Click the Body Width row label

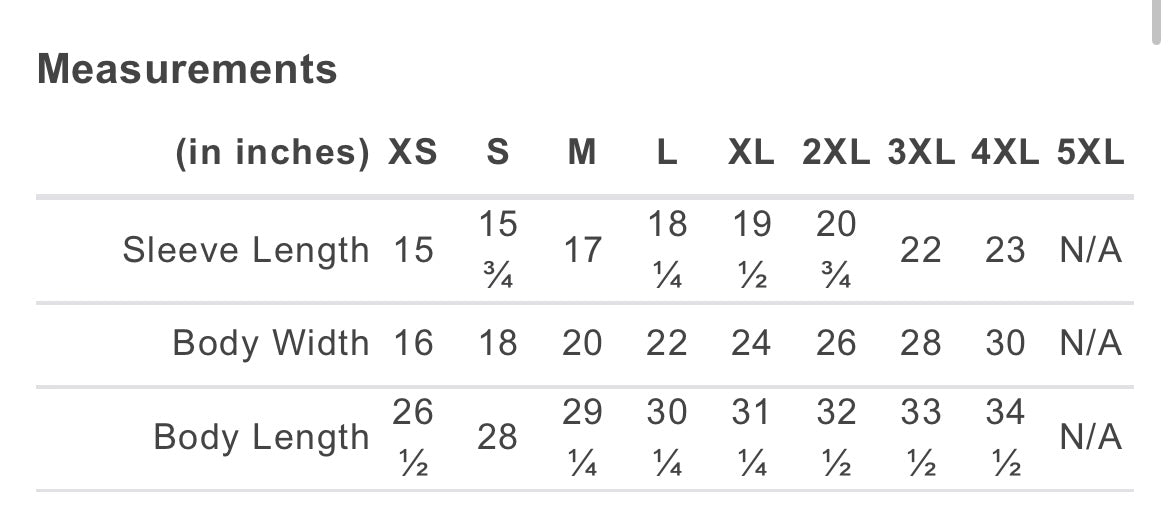tap(271, 344)
